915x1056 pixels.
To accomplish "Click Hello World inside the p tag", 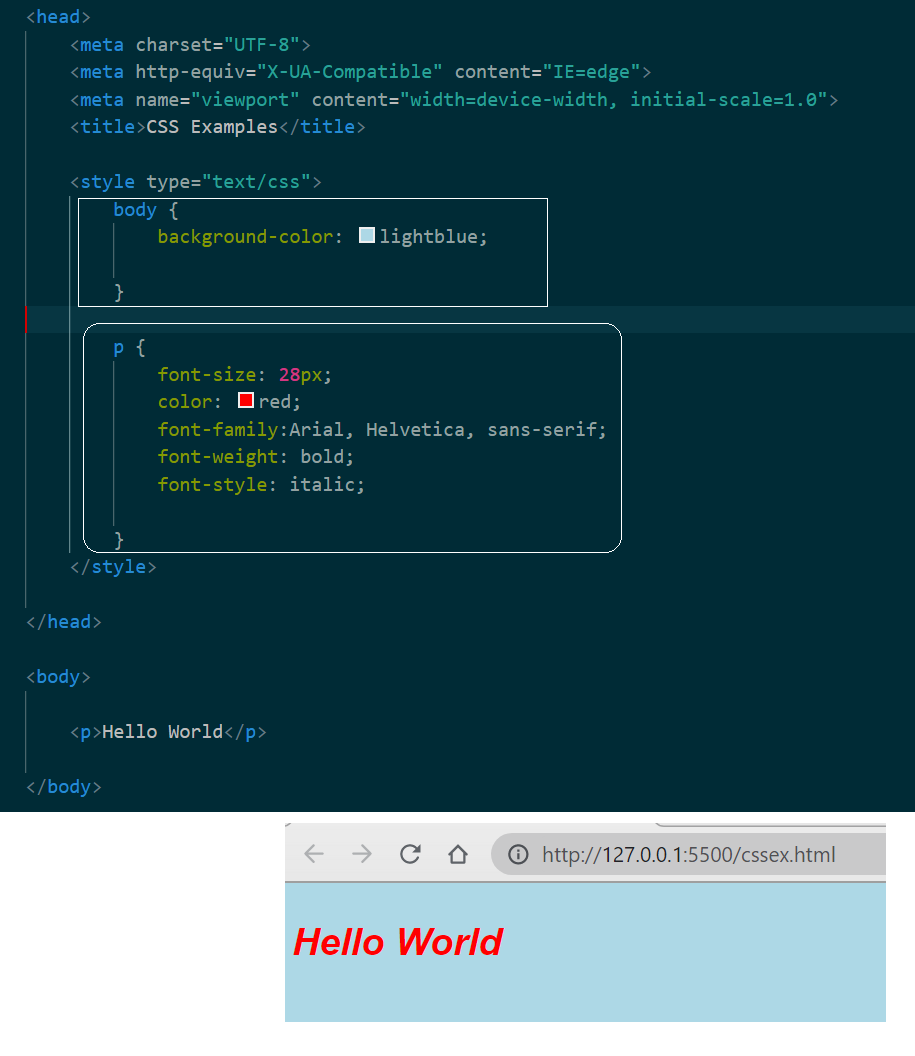I will [162, 731].
